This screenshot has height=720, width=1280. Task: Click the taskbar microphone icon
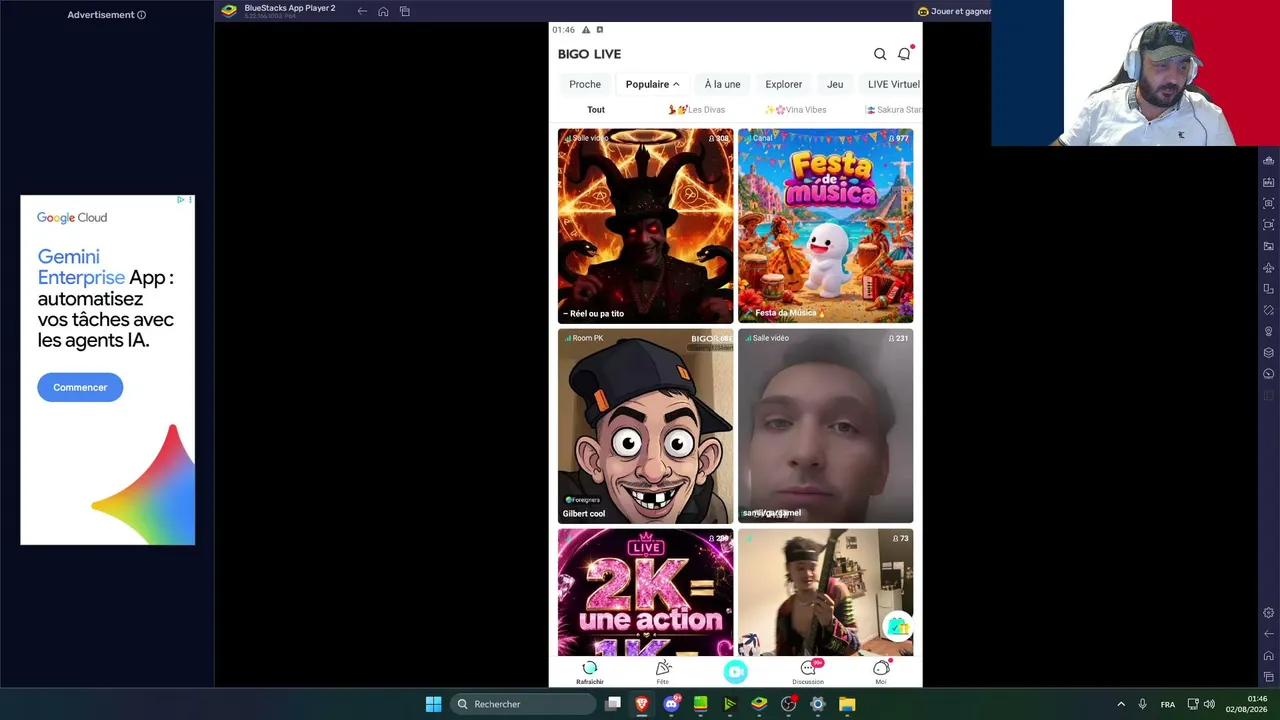pos(1142,704)
